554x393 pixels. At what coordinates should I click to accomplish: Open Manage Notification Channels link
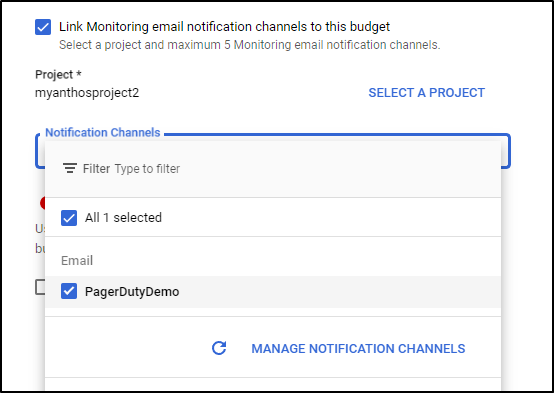(358, 348)
